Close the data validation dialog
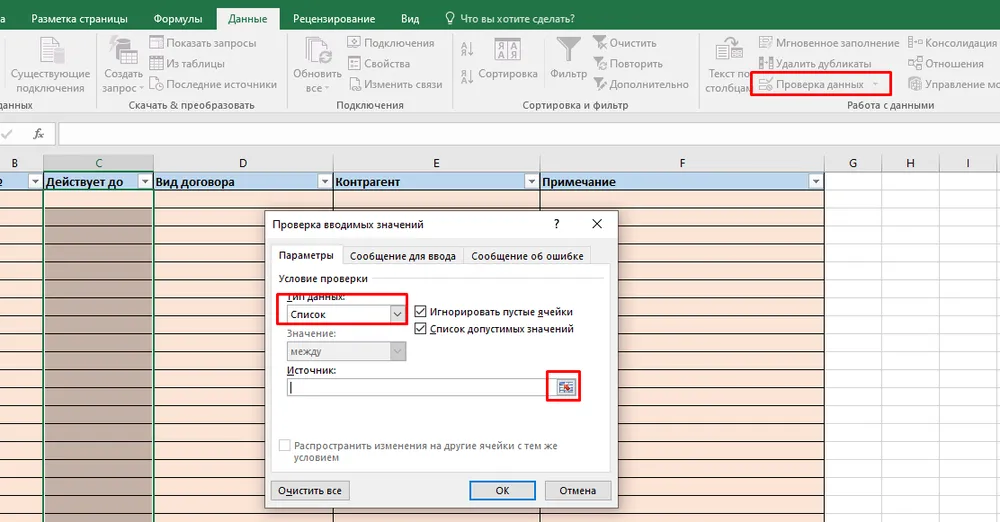The height and width of the screenshot is (522, 1000). (597, 224)
